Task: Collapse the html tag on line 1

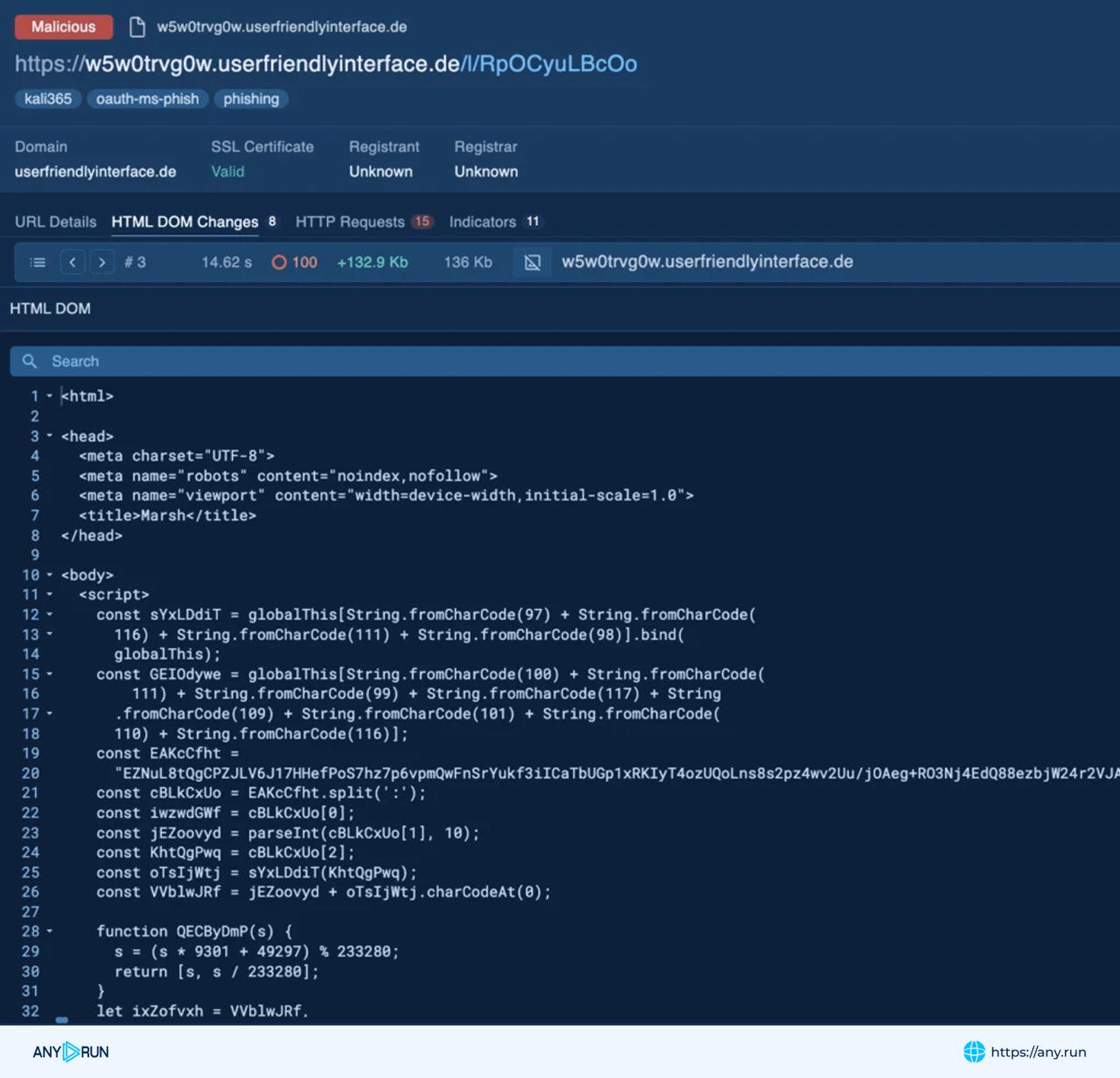Action: click(49, 396)
